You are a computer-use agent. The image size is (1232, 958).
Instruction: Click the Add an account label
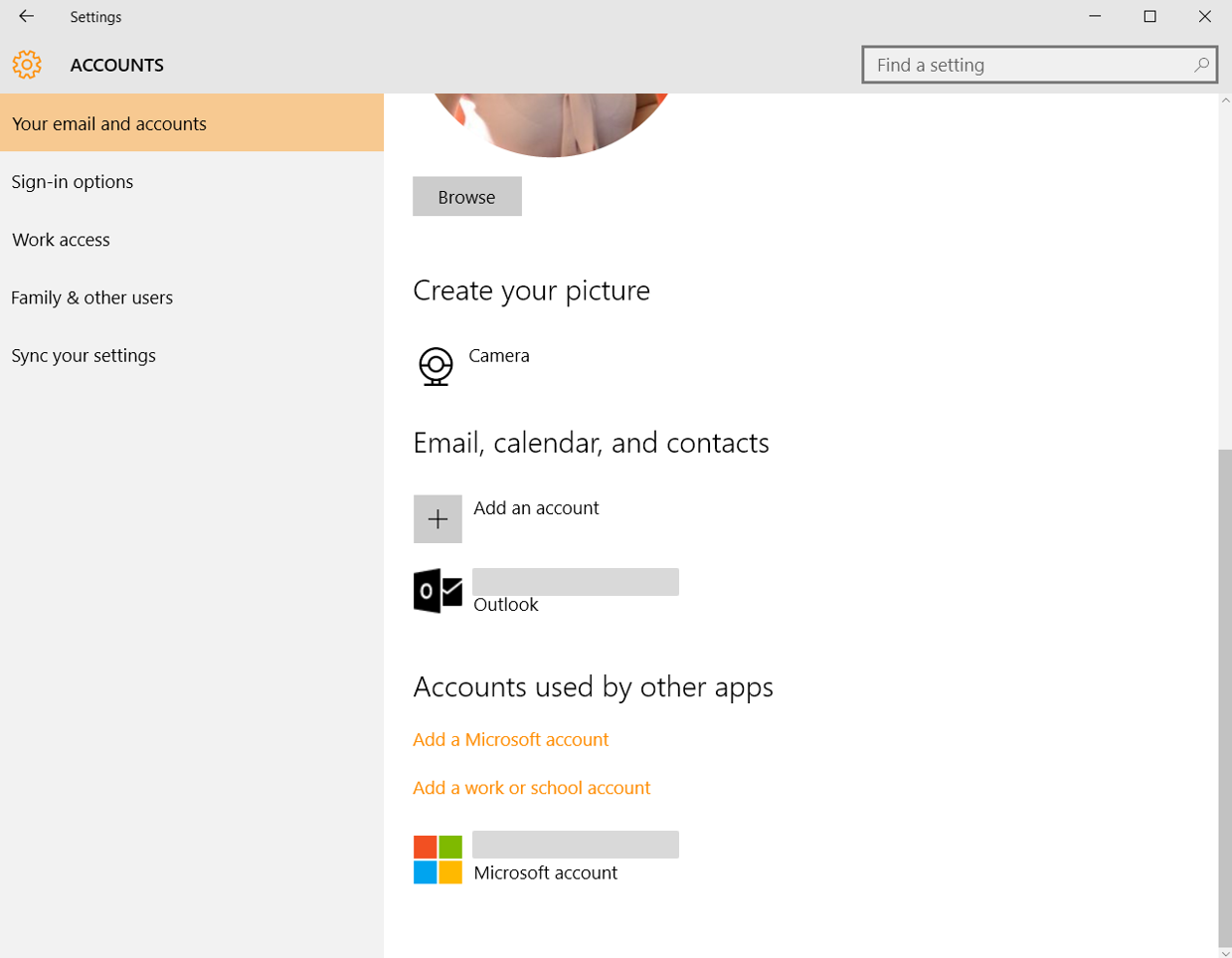click(x=536, y=507)
